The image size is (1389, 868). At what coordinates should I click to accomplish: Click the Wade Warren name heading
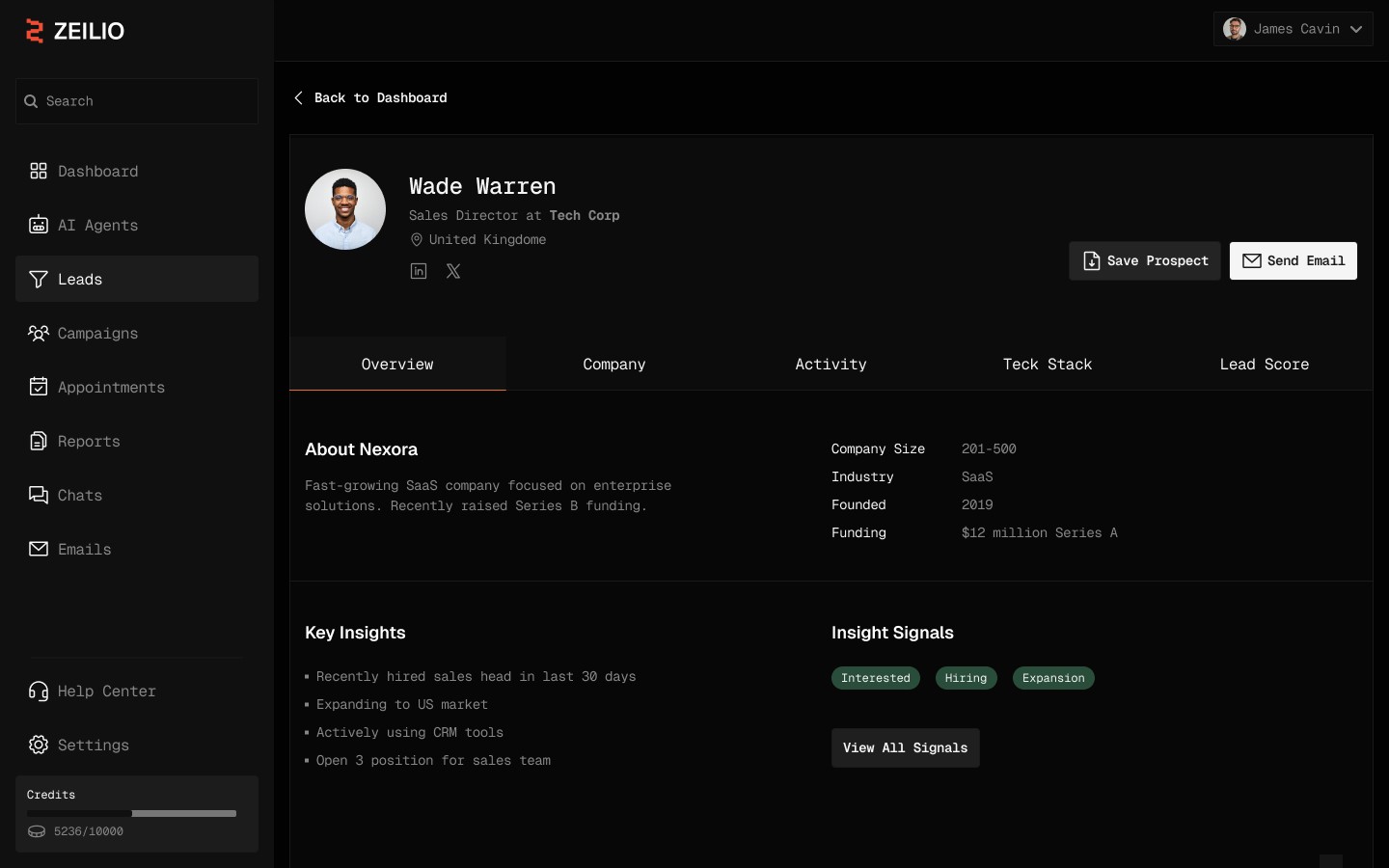coord(482,185)
